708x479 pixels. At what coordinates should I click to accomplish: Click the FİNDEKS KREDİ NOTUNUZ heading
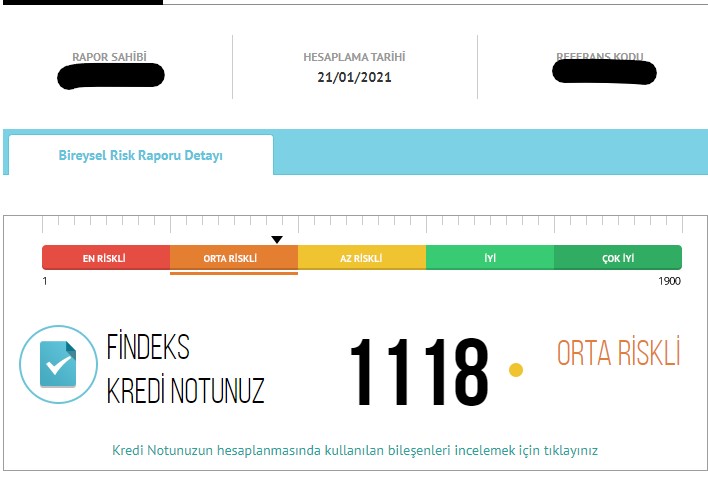tap(185, 370)
